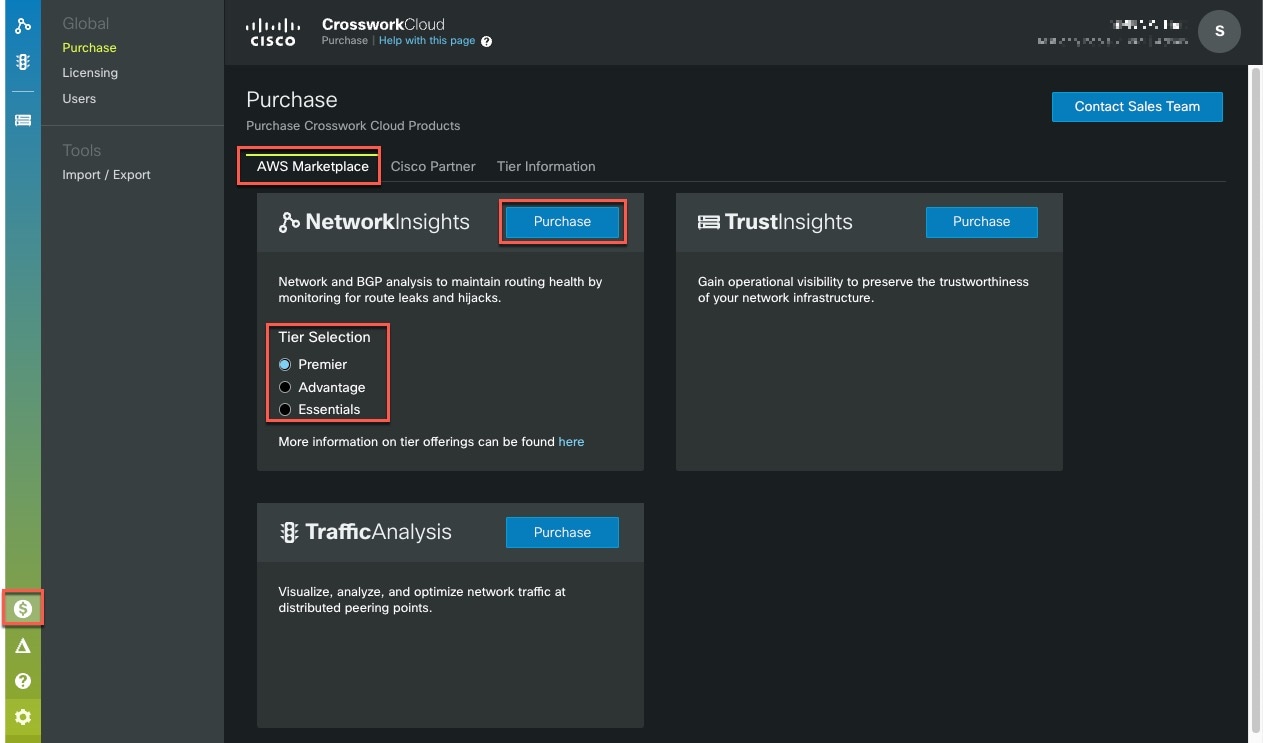This screenshot has width=1263, height=743.
Task: Open the user avatar S menu
Action: [1219, 32]
